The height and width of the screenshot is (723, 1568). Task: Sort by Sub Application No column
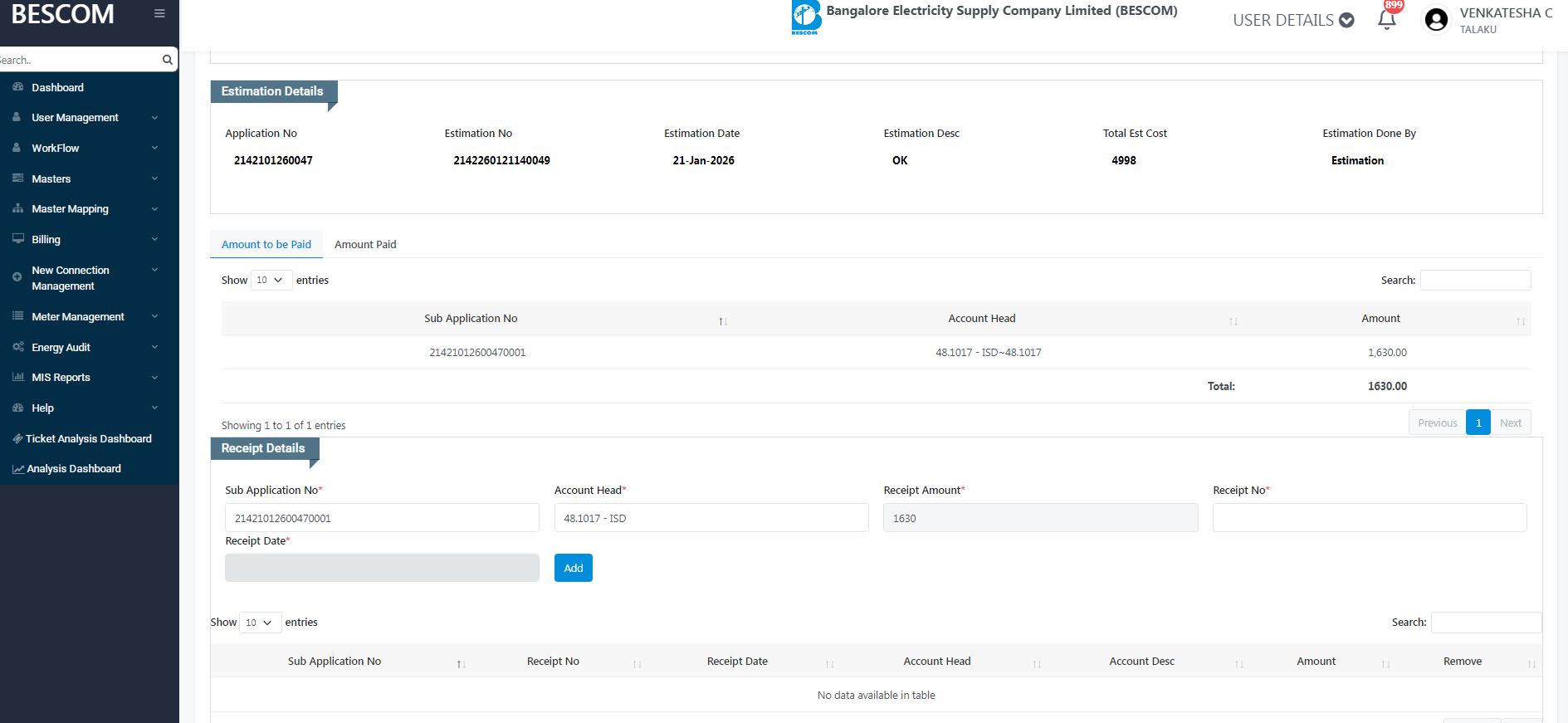tap(471, 319)
